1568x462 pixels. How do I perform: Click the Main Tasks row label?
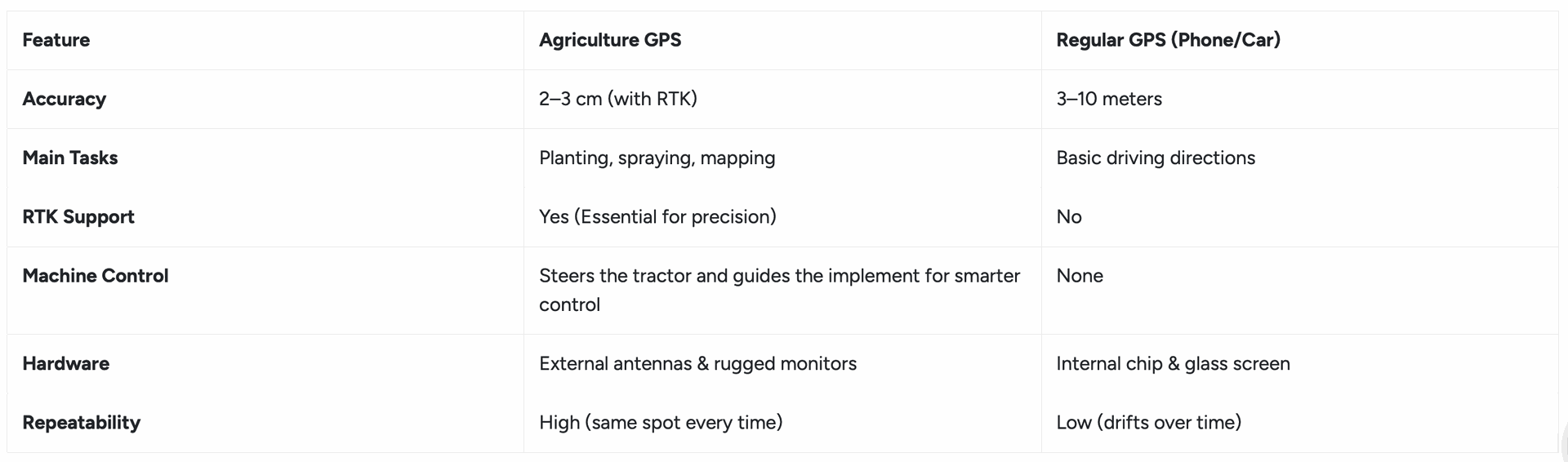[x=70, y=158]
